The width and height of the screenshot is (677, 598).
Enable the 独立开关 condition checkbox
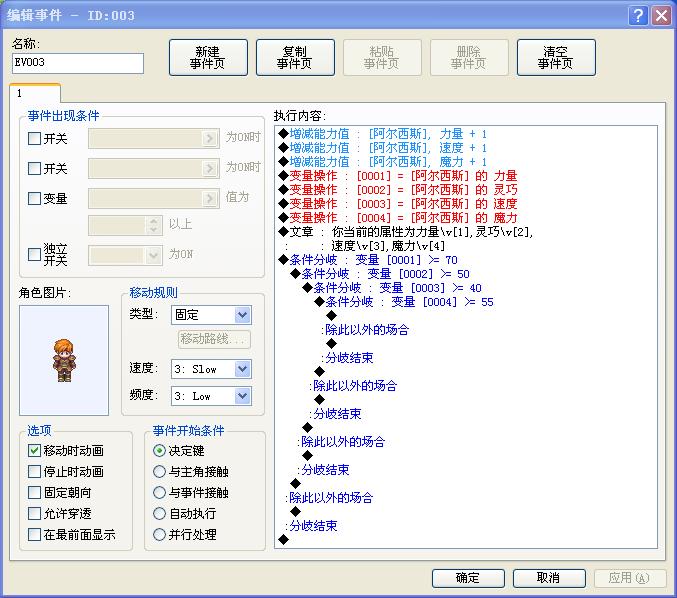(34, 254)
